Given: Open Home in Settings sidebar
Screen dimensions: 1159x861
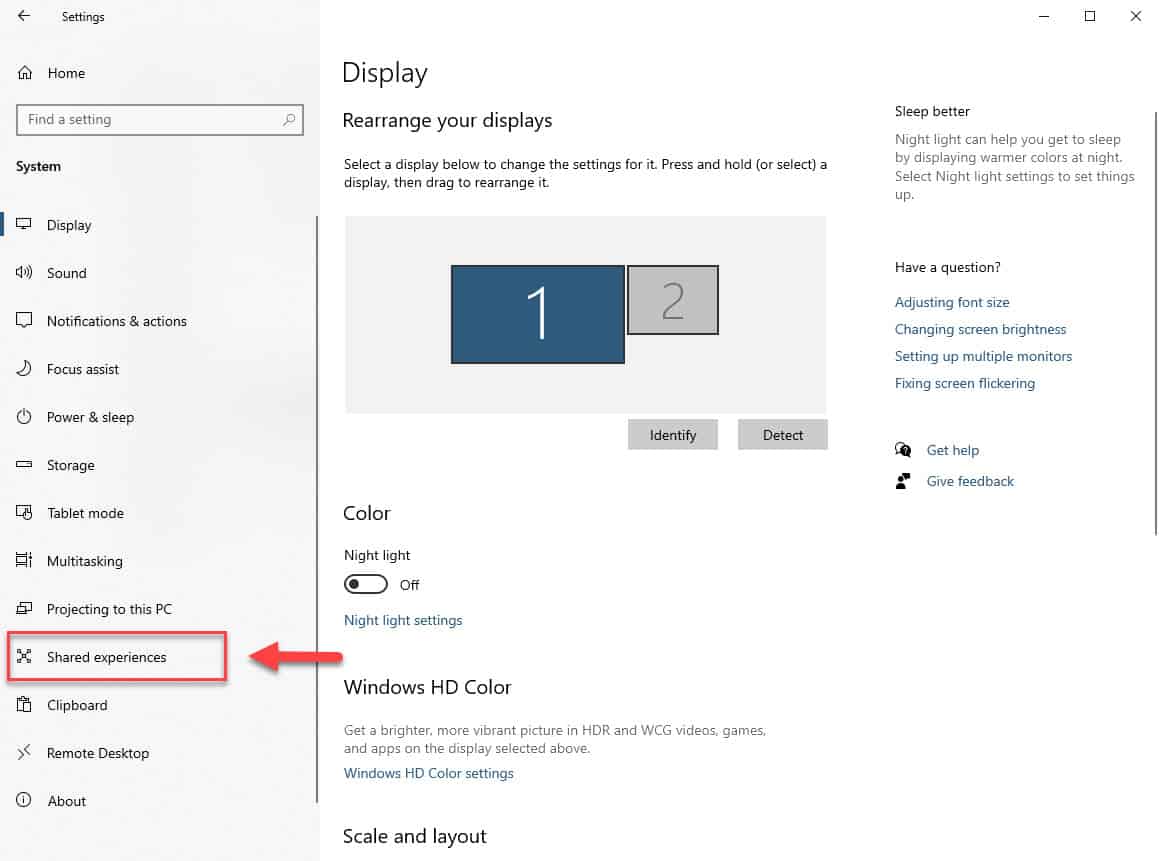Looking at the screenshot, I should pos(66,73).
